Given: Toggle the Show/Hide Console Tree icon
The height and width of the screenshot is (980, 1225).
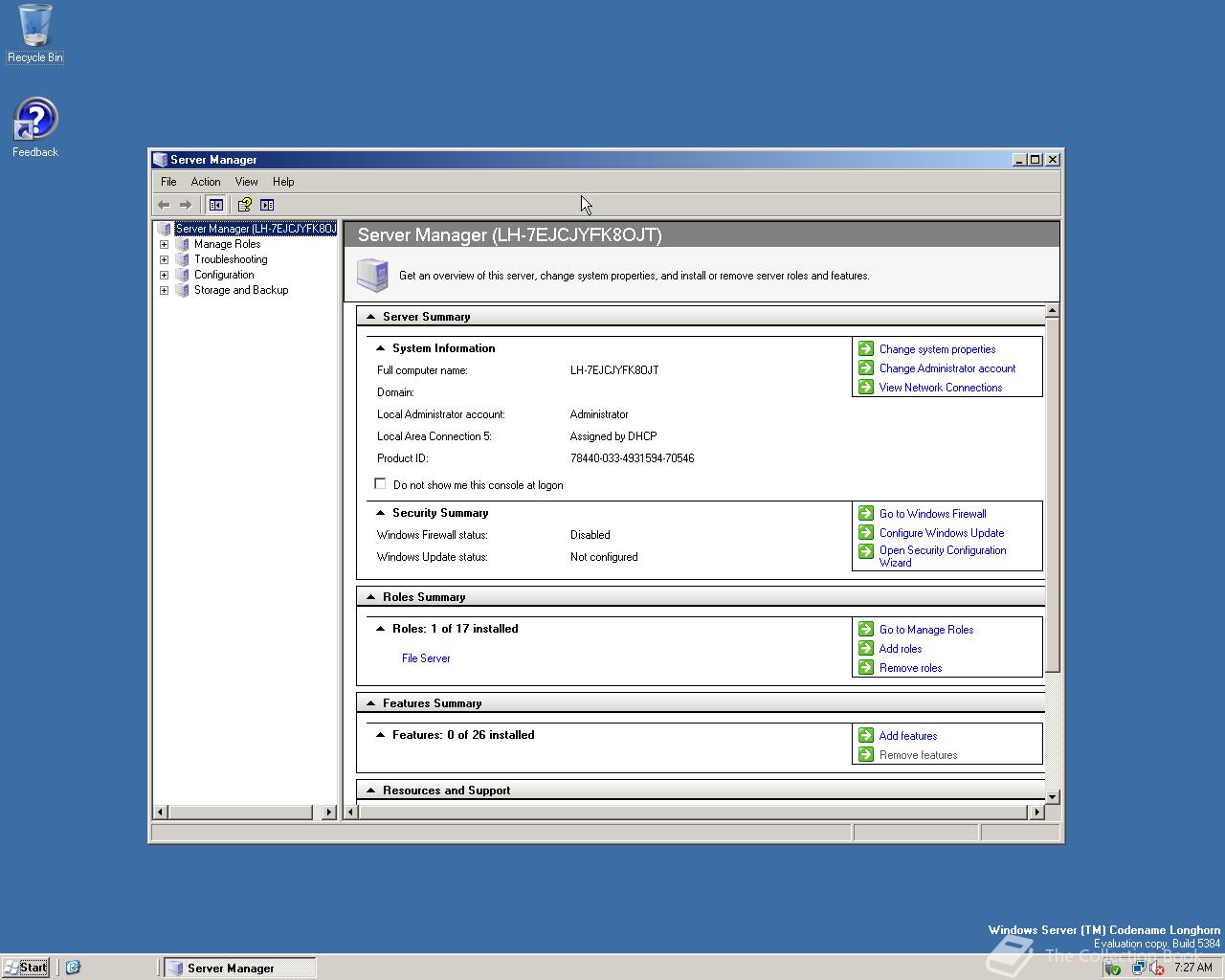Looking at the screenshot, I should (216, 205).
